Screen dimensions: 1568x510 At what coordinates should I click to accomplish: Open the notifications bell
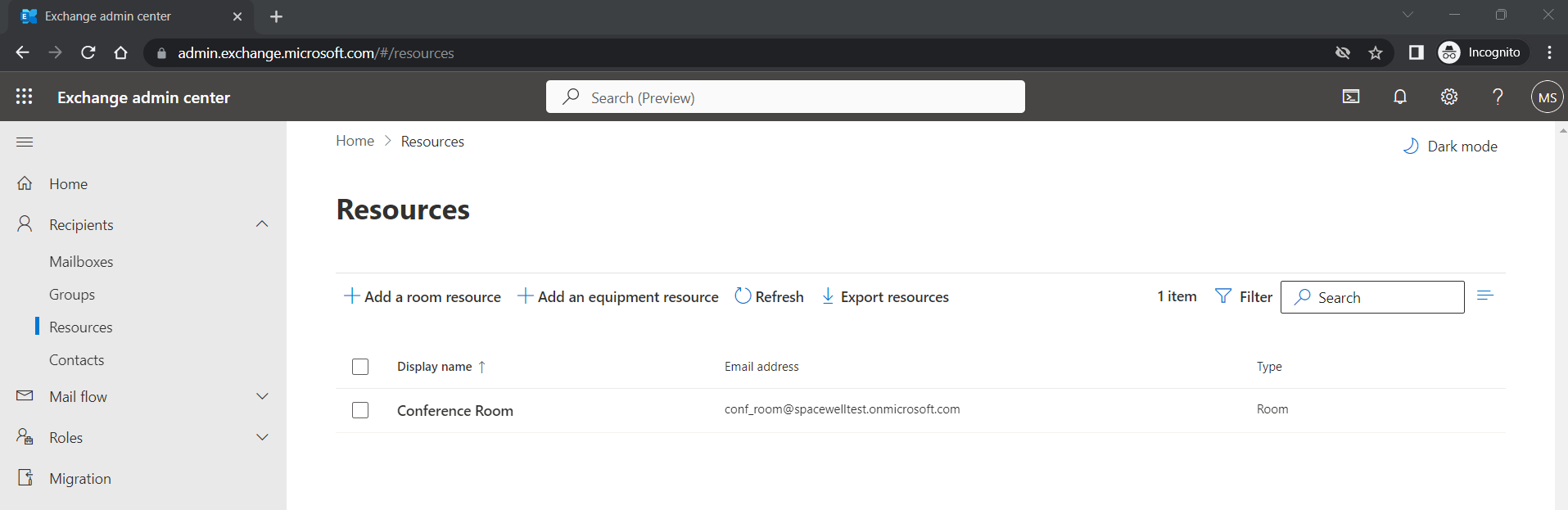point(1400,97)
